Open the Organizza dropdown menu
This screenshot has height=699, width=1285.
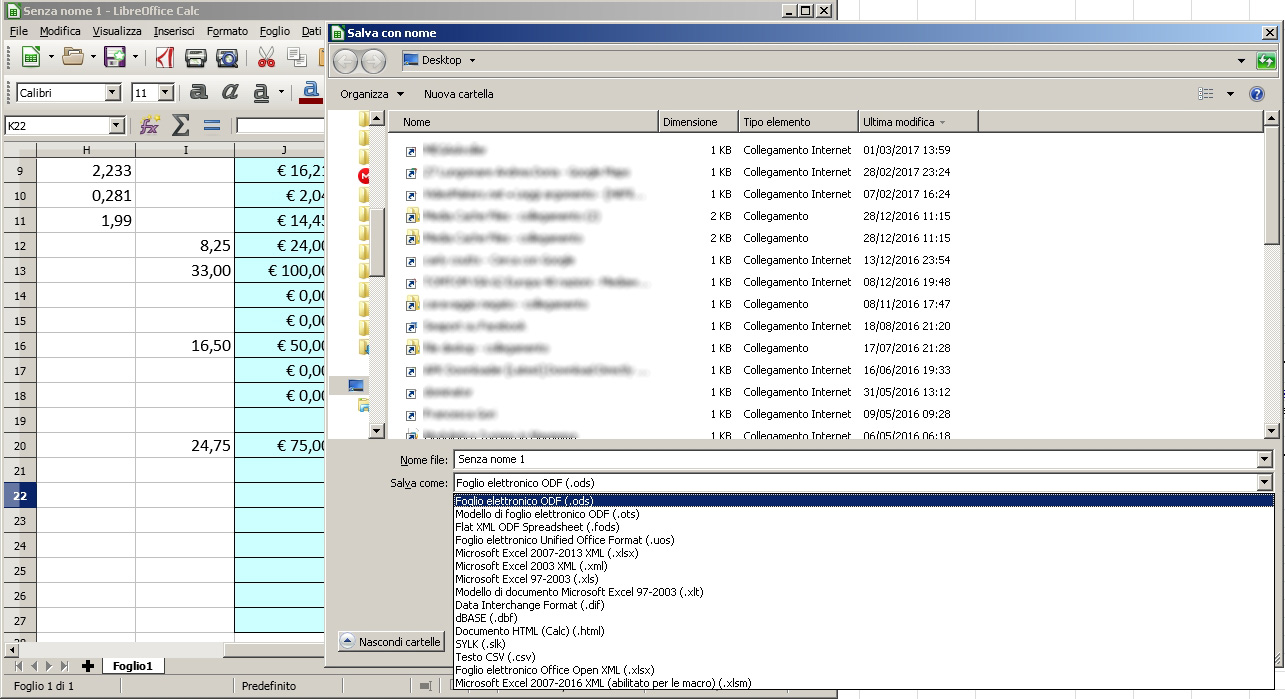372,94
